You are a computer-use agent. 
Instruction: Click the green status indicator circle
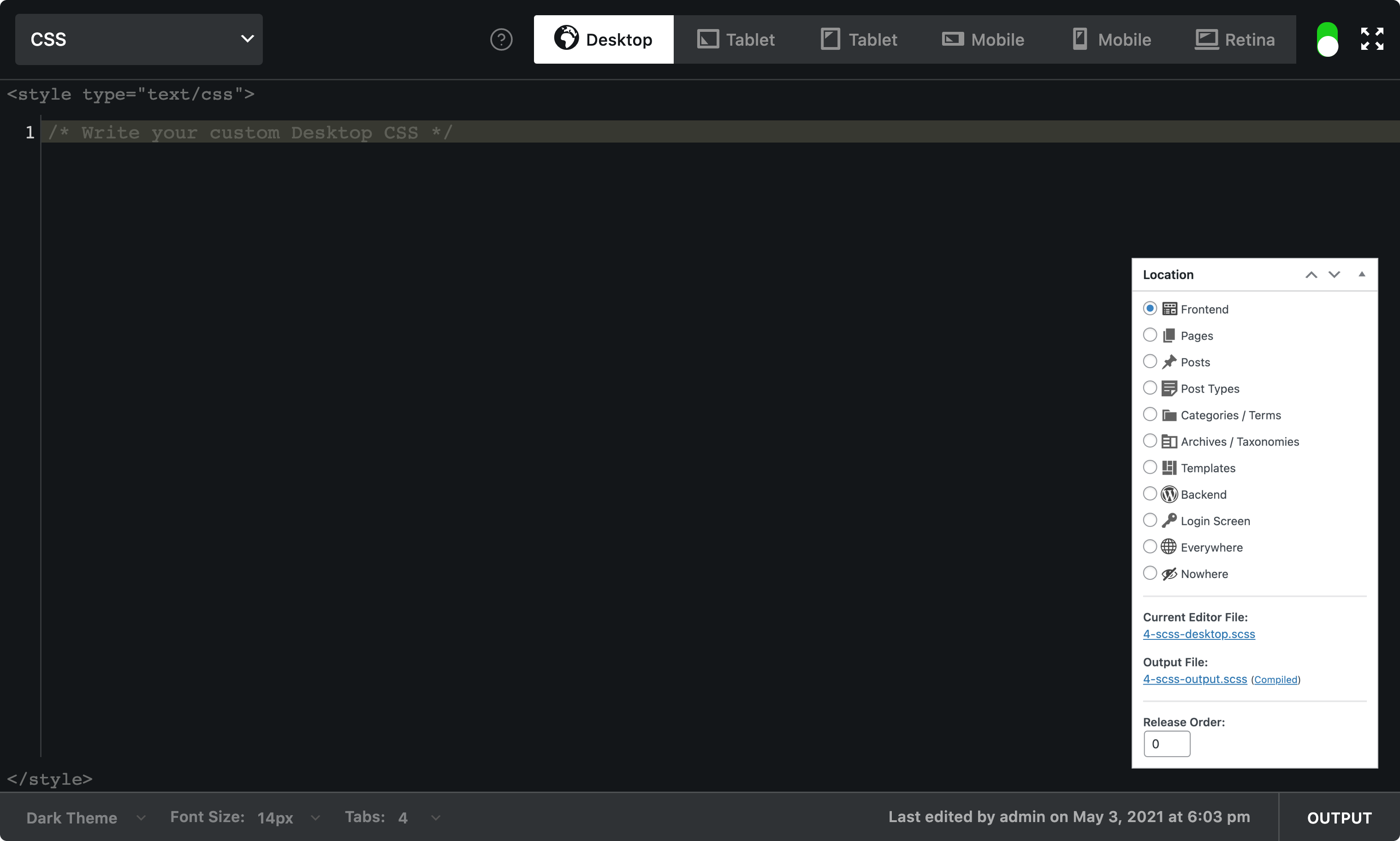(1328, 39)
